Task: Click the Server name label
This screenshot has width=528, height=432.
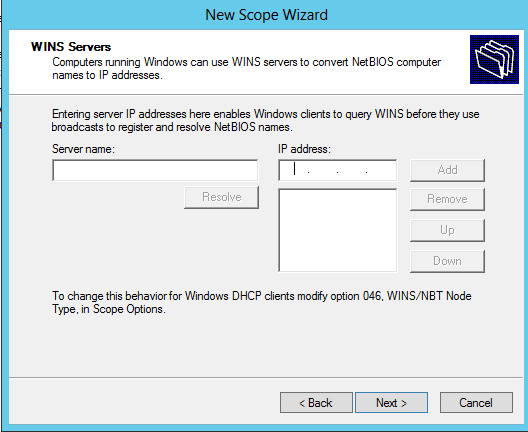Action: tap(84, 149)
